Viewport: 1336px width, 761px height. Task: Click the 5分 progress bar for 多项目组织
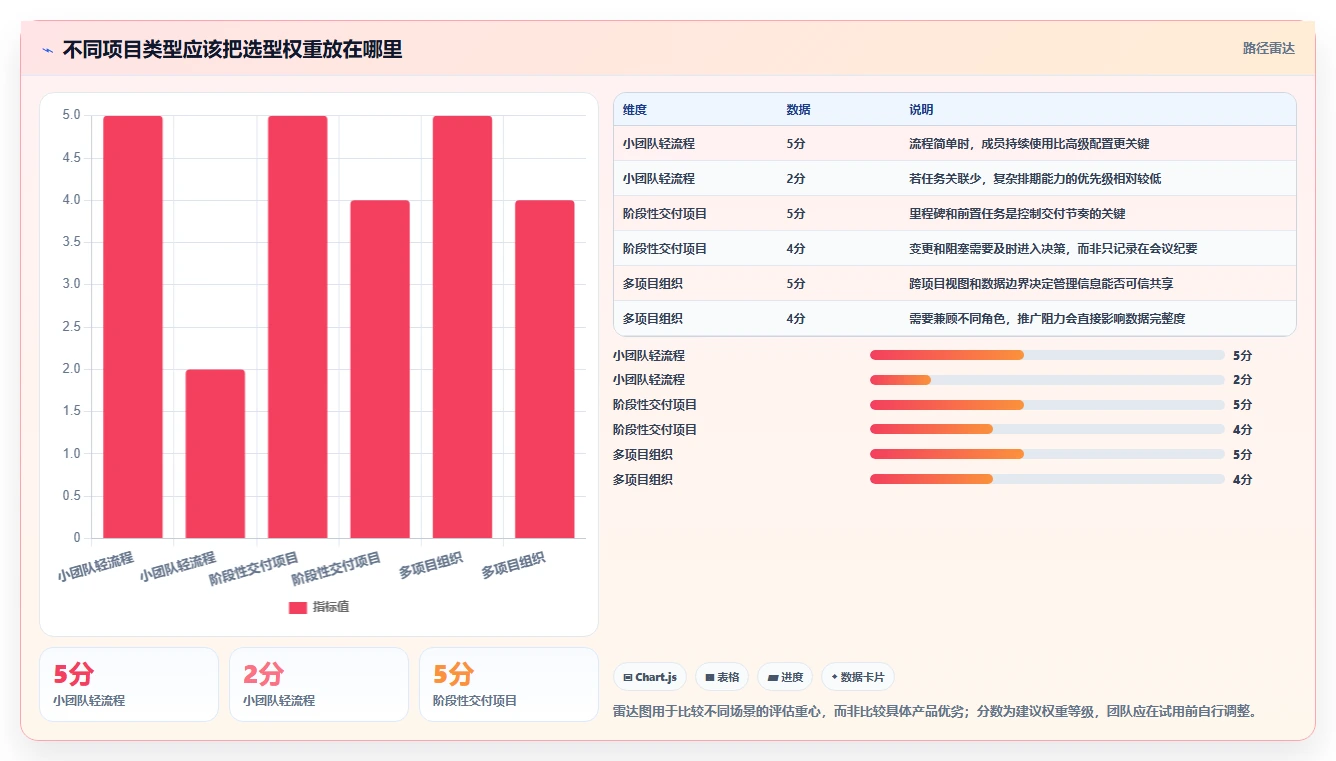1047,455
